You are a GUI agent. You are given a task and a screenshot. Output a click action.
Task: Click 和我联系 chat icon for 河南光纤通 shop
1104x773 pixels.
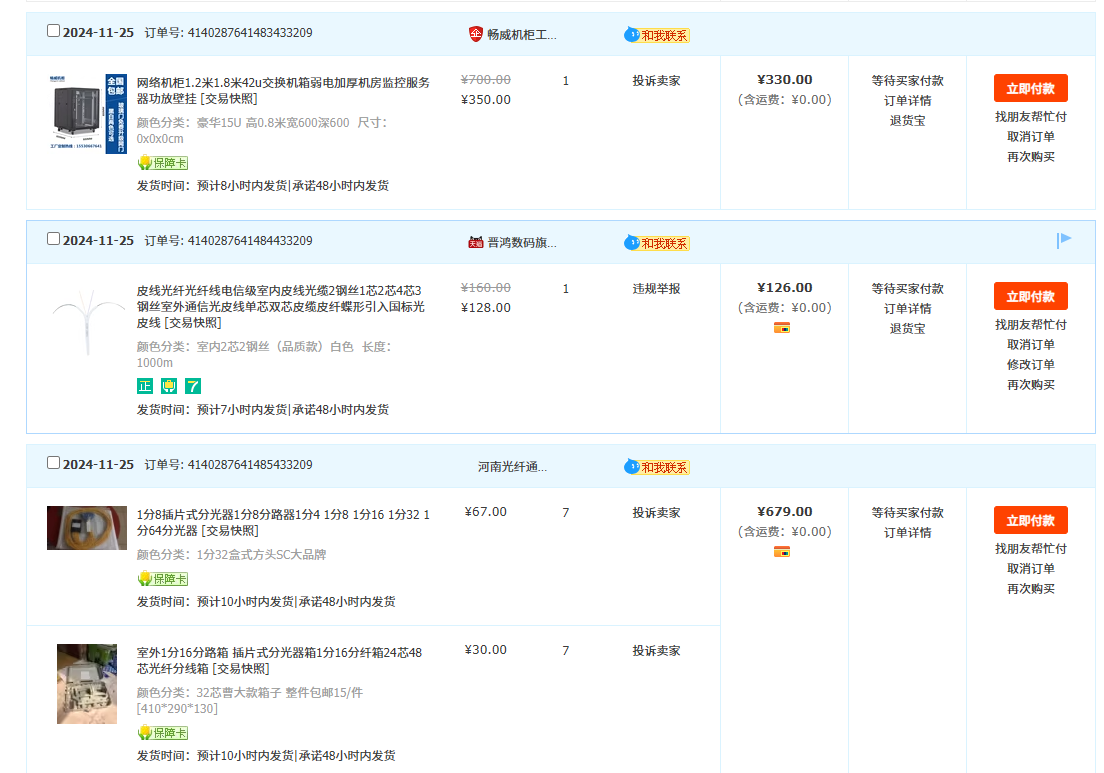click(x=657, y=467)
